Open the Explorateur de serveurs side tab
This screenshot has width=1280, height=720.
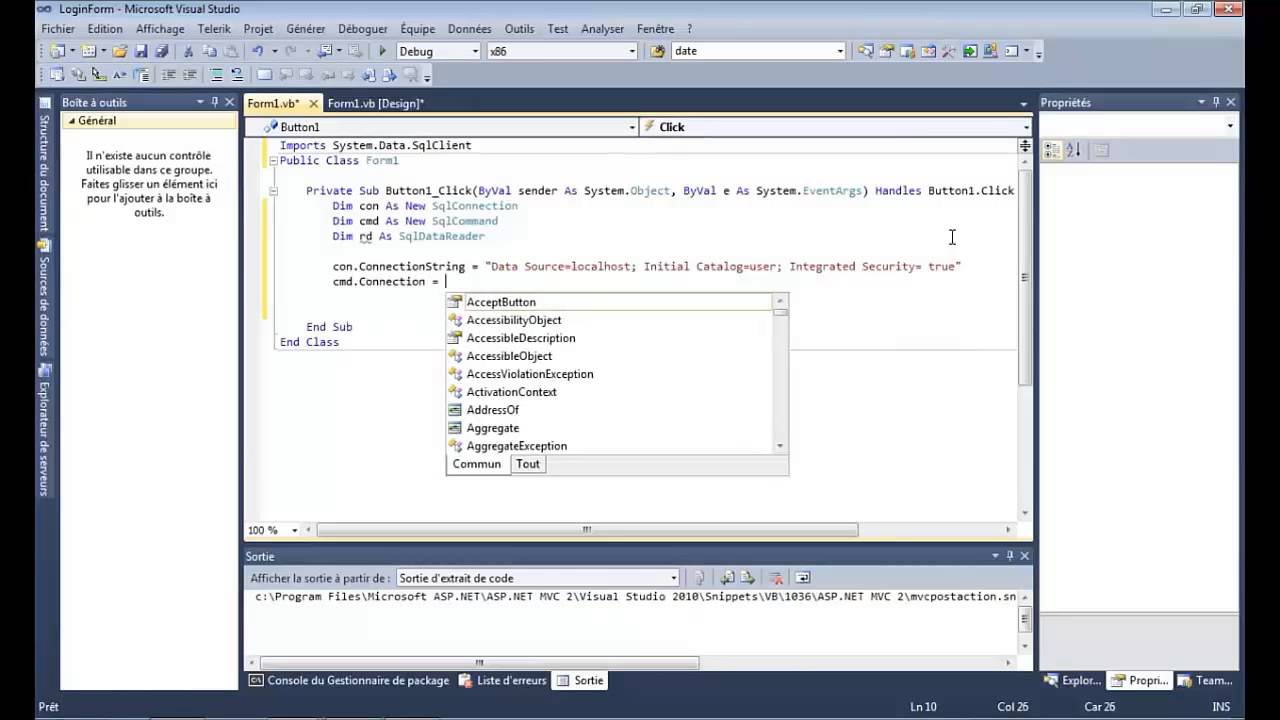point(44,430)
